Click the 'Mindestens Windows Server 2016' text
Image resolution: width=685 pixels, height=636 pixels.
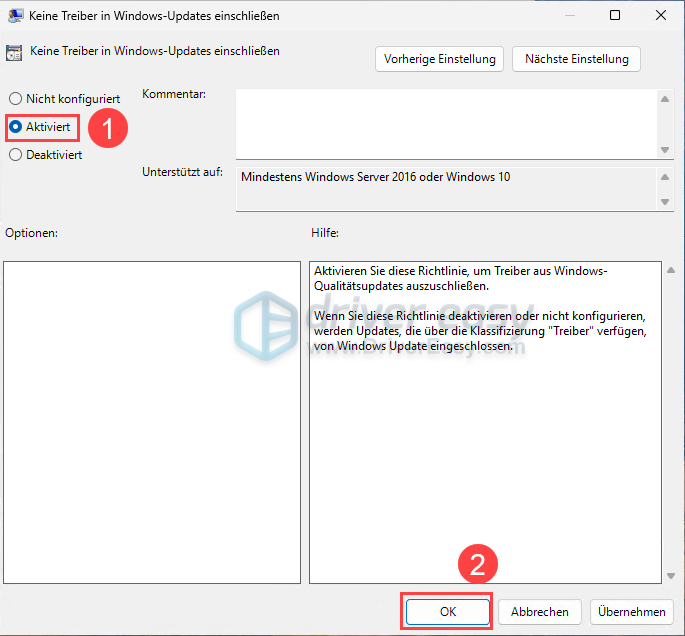[x=375, y=177]
